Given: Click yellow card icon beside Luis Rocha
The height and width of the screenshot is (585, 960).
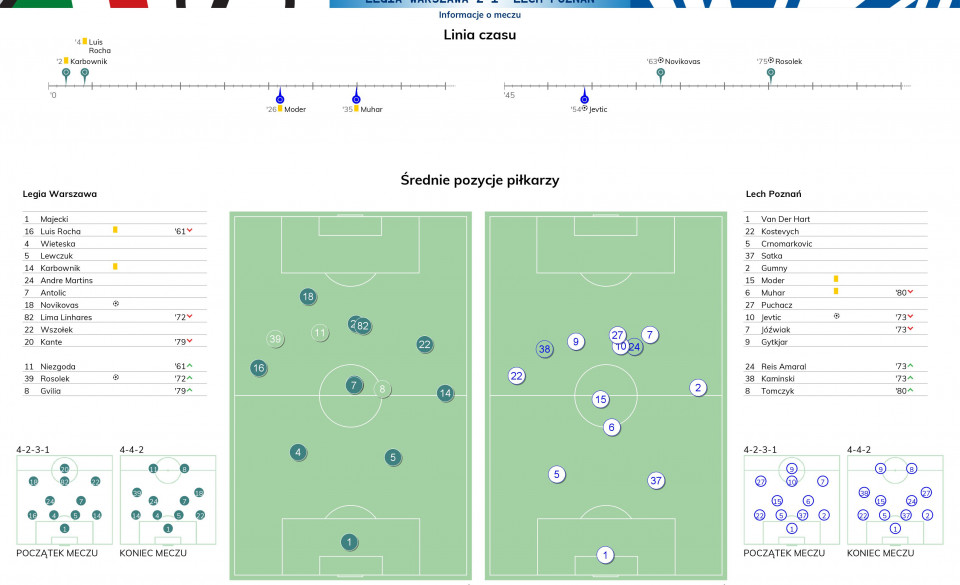Looking at the screenshot, I should [x=114, y=230].
